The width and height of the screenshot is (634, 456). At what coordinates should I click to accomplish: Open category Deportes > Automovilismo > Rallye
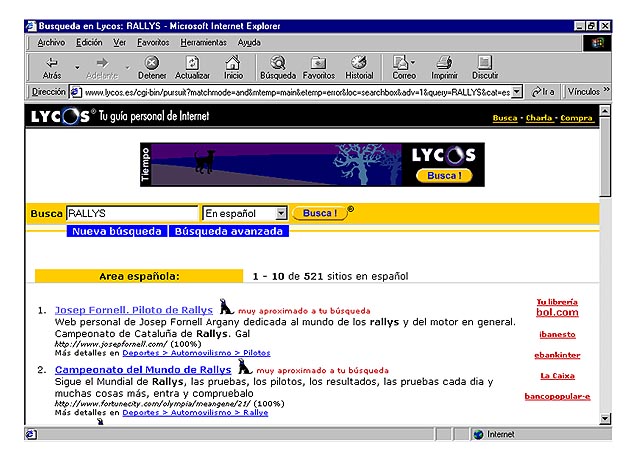195,413
